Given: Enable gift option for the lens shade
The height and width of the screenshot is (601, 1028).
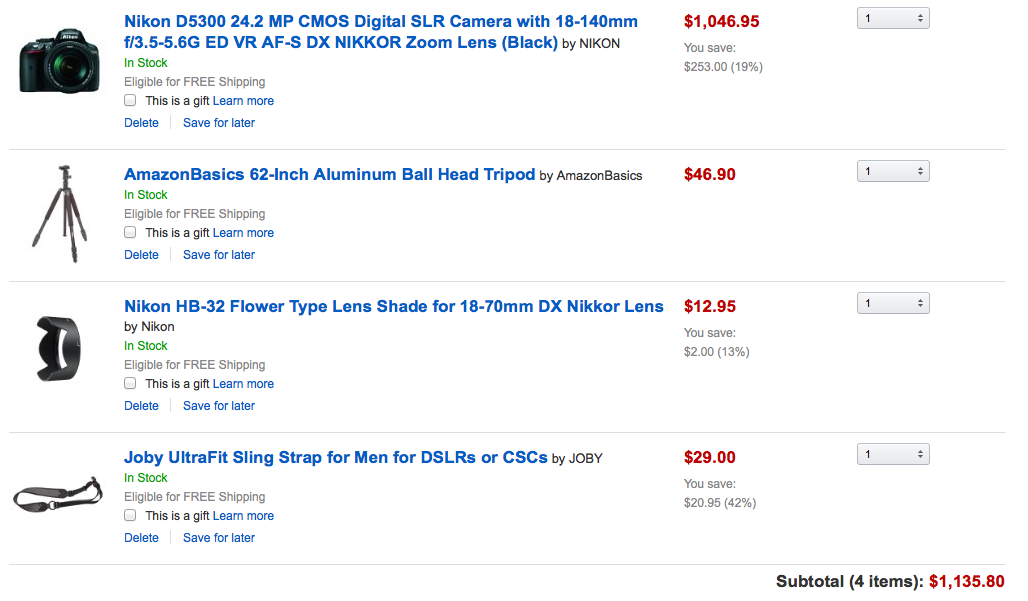Looking at the screenshot, I should [130, 384].
